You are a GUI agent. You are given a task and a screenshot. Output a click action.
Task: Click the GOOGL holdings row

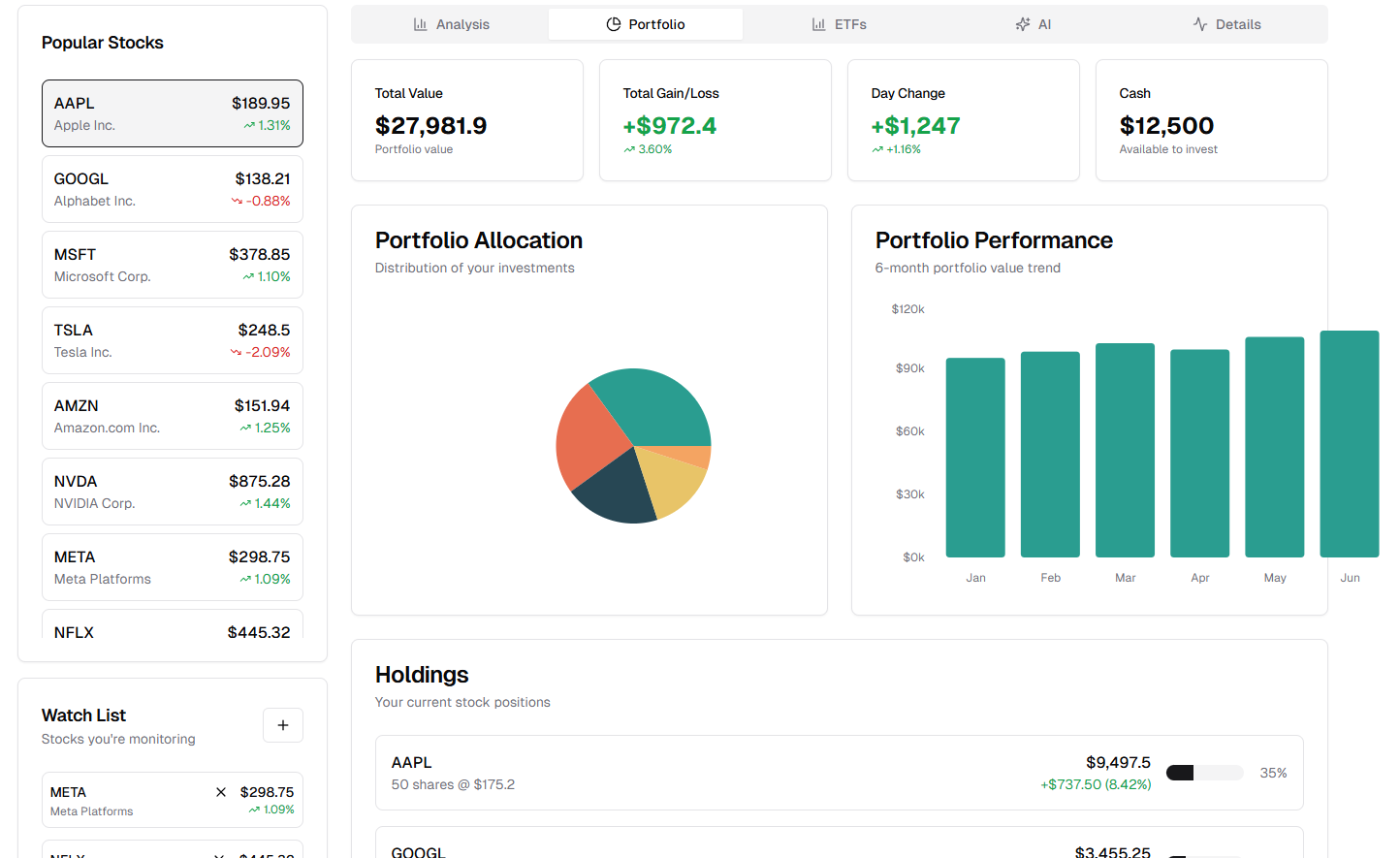point(840,842)
